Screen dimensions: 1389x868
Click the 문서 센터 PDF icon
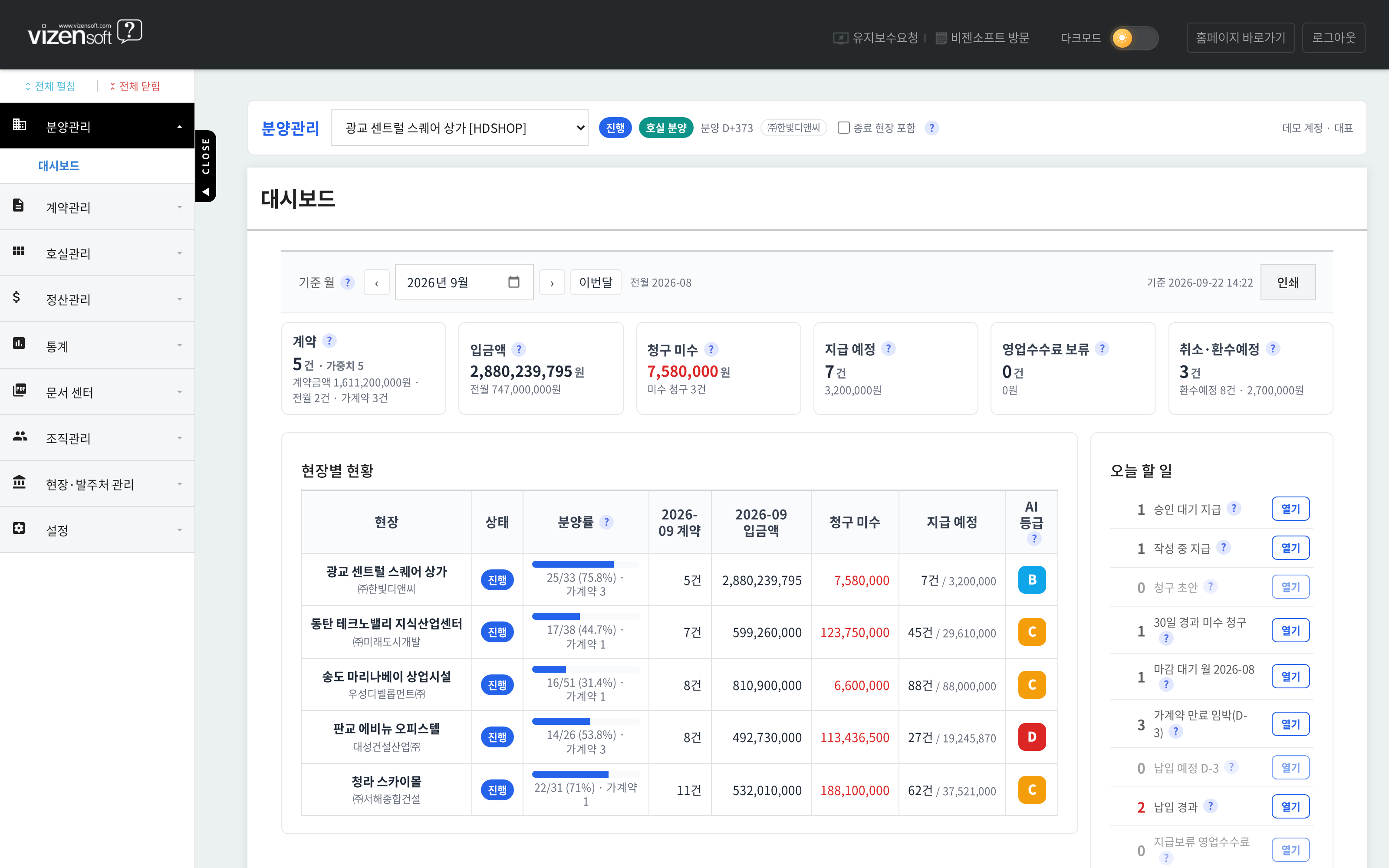pos(20,390)
